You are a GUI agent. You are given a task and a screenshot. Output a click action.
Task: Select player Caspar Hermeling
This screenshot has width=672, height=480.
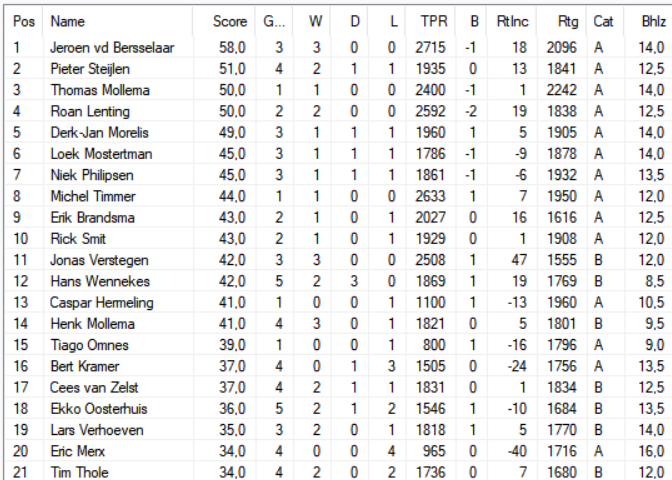click(x=339, y=303)
